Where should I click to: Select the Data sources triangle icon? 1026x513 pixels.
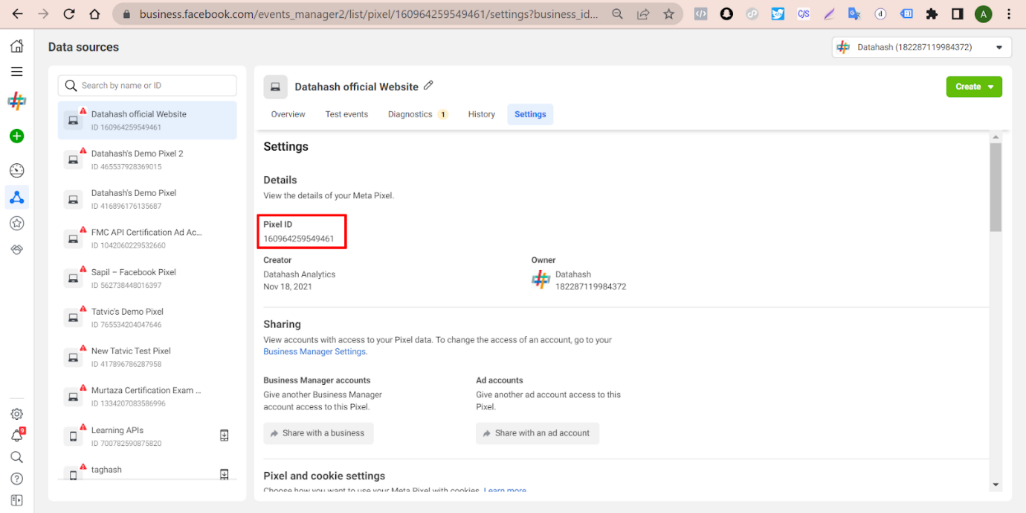[17, 197]
